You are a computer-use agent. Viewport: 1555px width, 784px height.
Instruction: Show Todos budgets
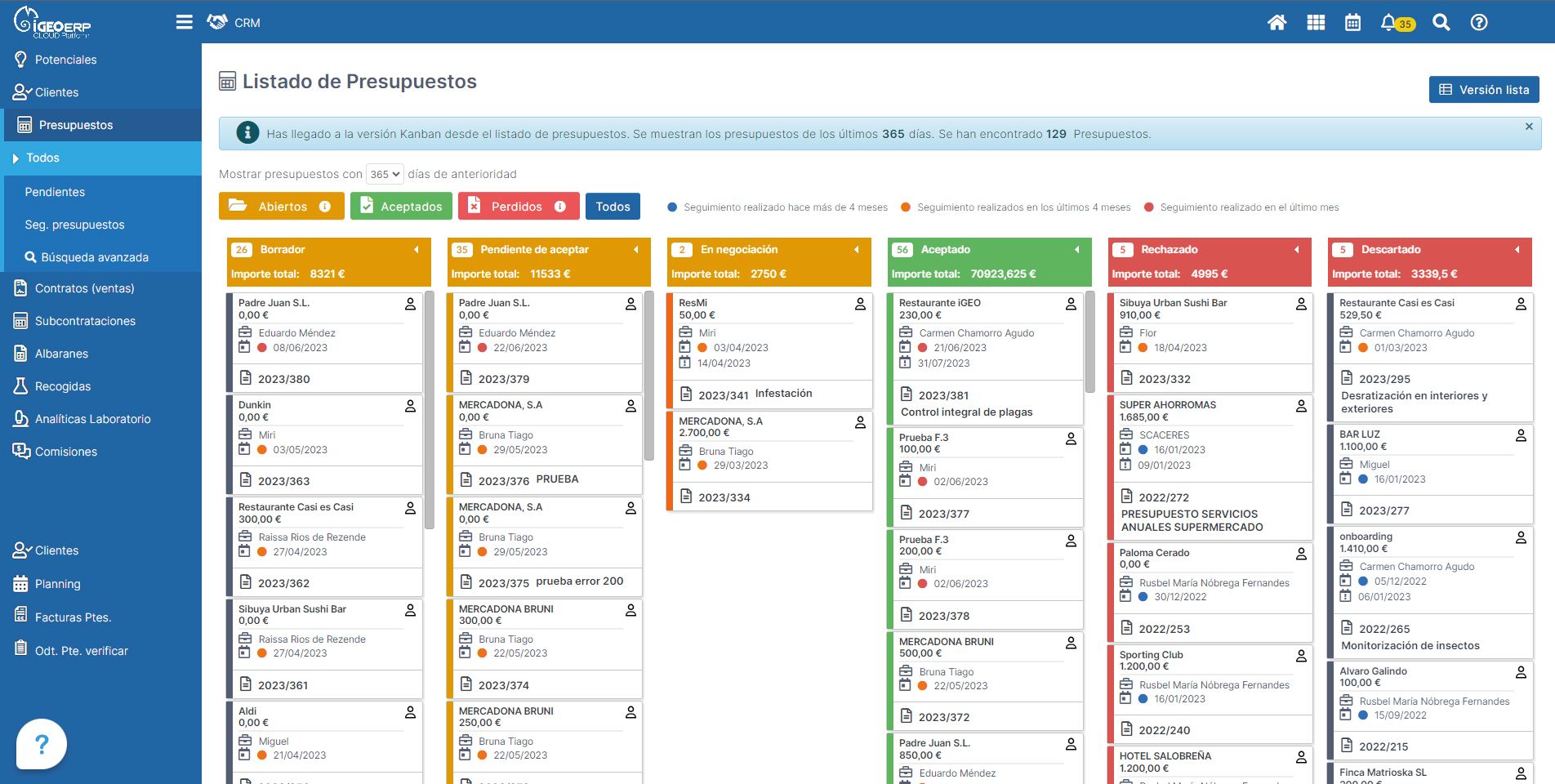coord(613,207)
